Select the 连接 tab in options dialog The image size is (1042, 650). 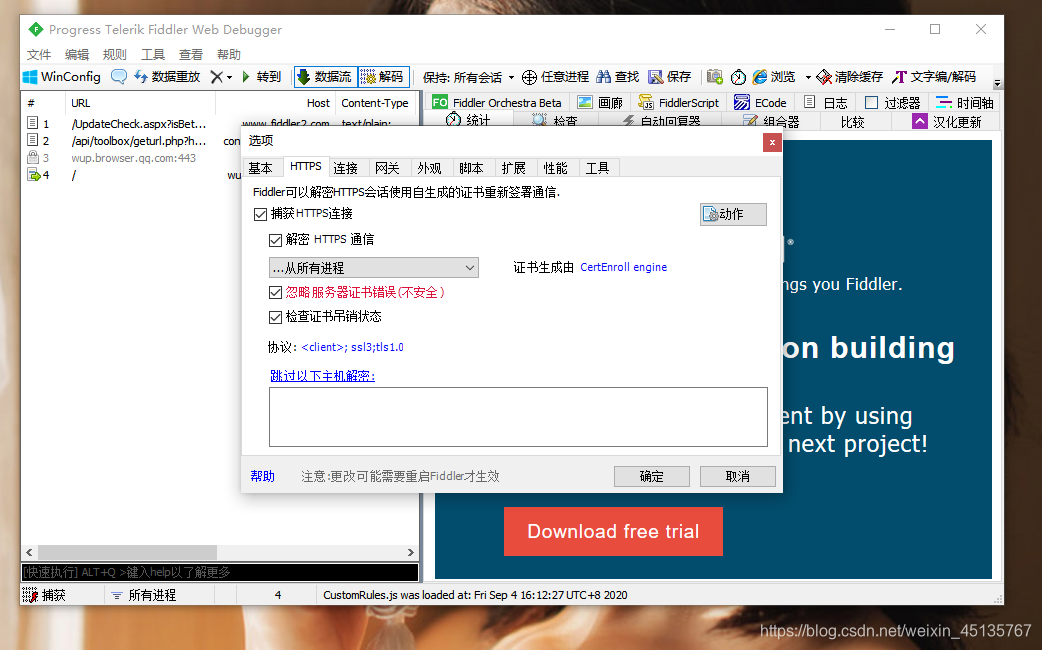(346, 168)
